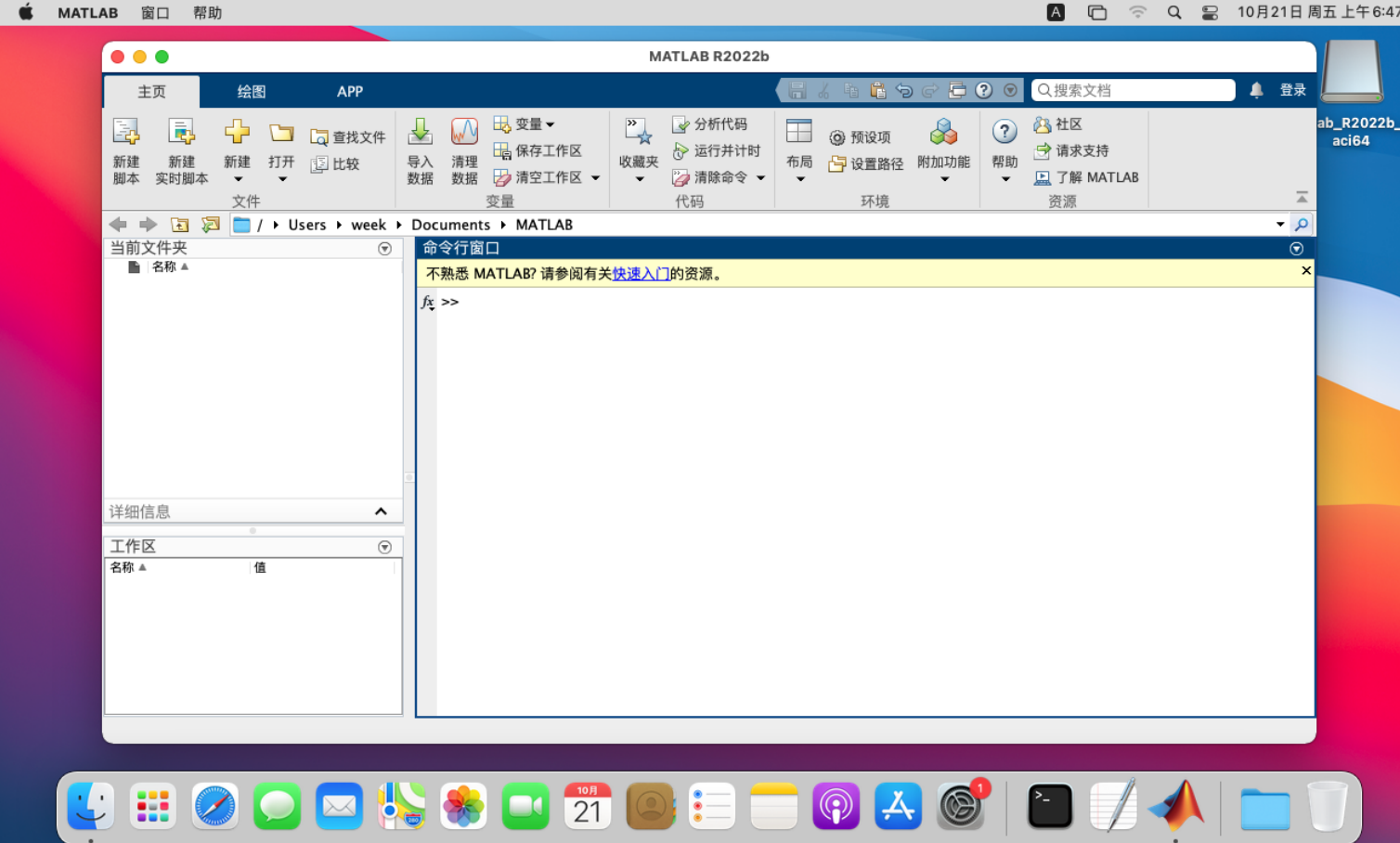Click Analyze Code (分析代码)
Image resolution: width=1400 pixels, height=843 pixels.
(710, 124)
